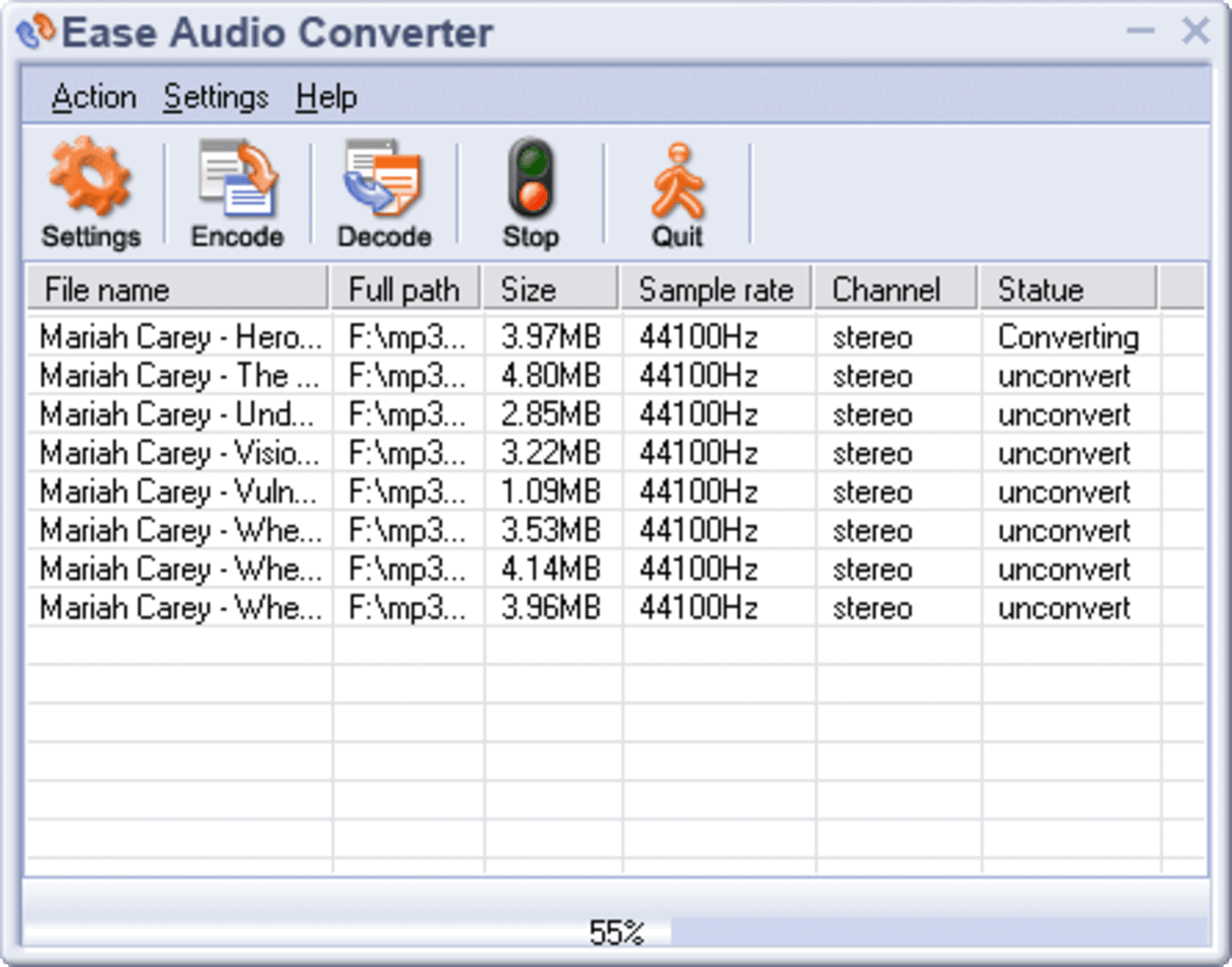Open the Help menu
Screen dimensions: 1232x967
click(326, 97)
